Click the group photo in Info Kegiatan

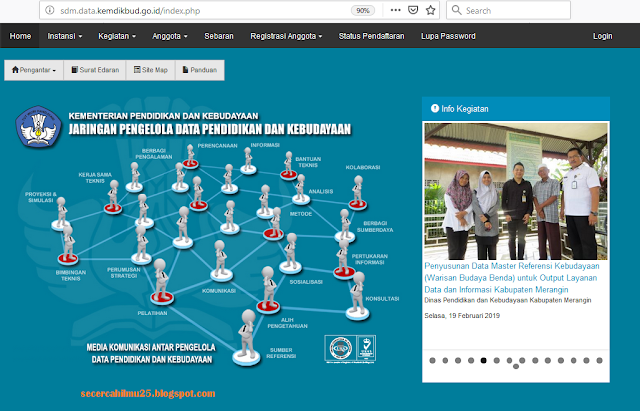[516, 191]
